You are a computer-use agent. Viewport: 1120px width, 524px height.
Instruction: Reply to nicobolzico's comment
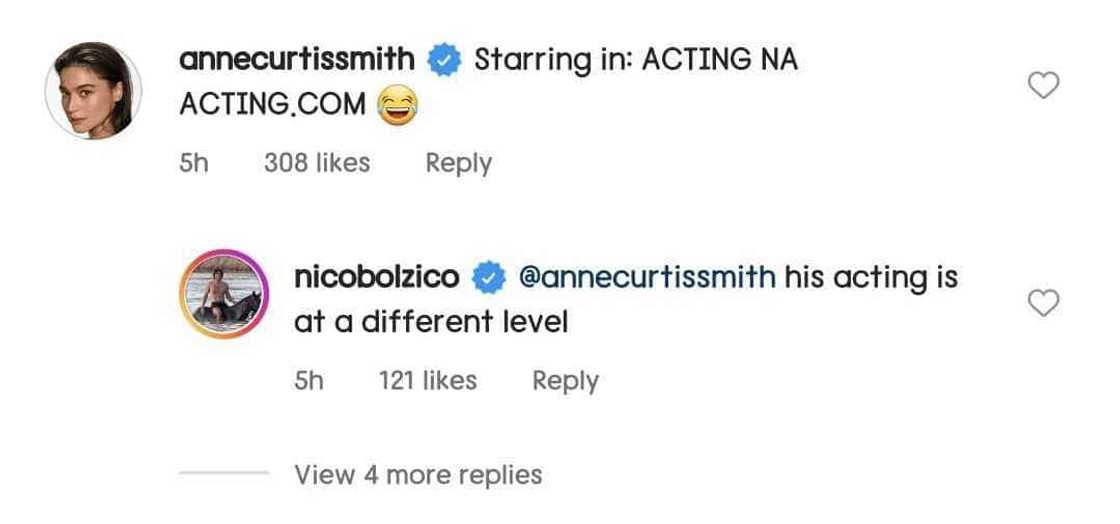(x=565, y=381)
